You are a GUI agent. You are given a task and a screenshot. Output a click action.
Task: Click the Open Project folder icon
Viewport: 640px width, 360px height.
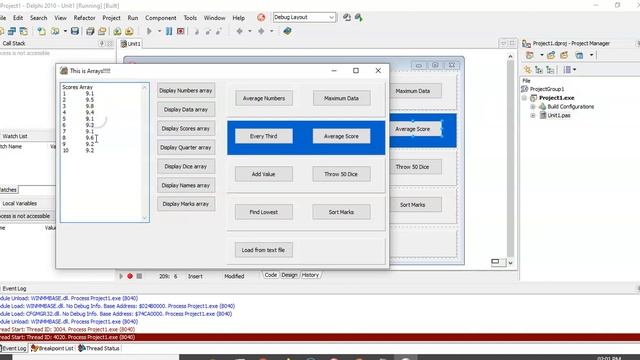coord(102,31)
